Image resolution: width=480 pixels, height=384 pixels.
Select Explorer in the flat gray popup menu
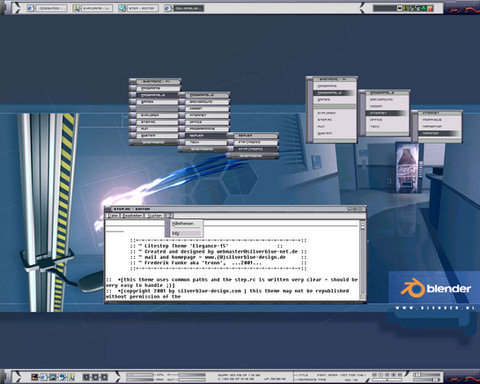click(334, 113)
